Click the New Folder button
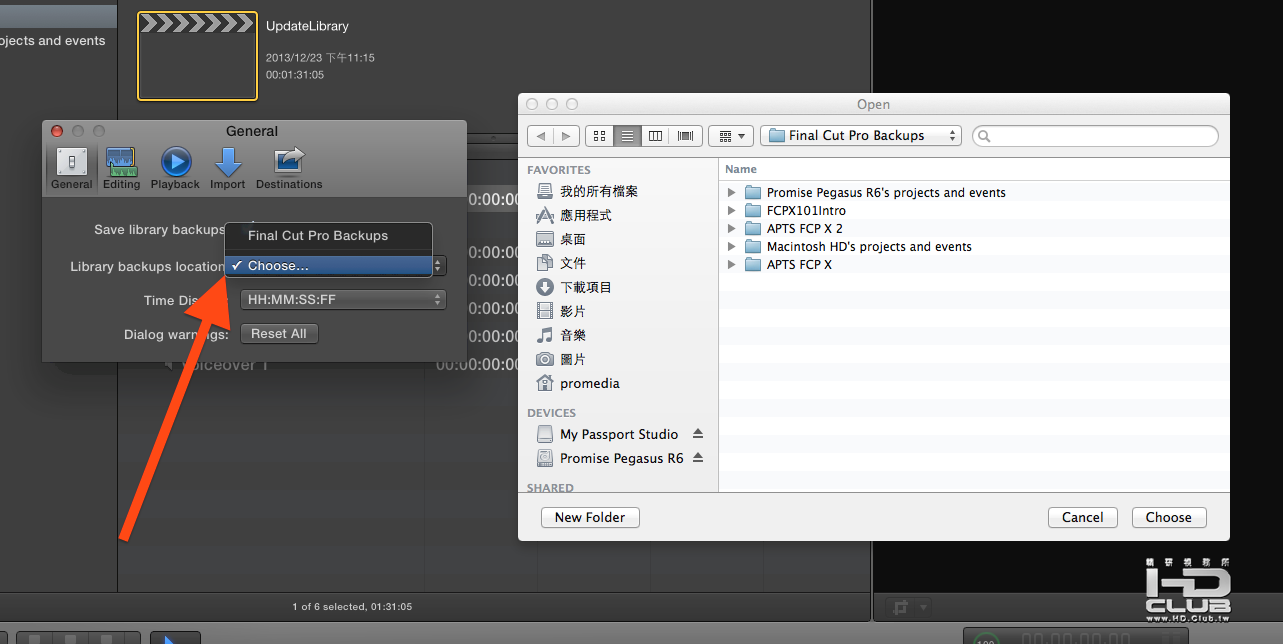Image resolution: width=1283 pixels, height=644 pixels. click(590, 517)
